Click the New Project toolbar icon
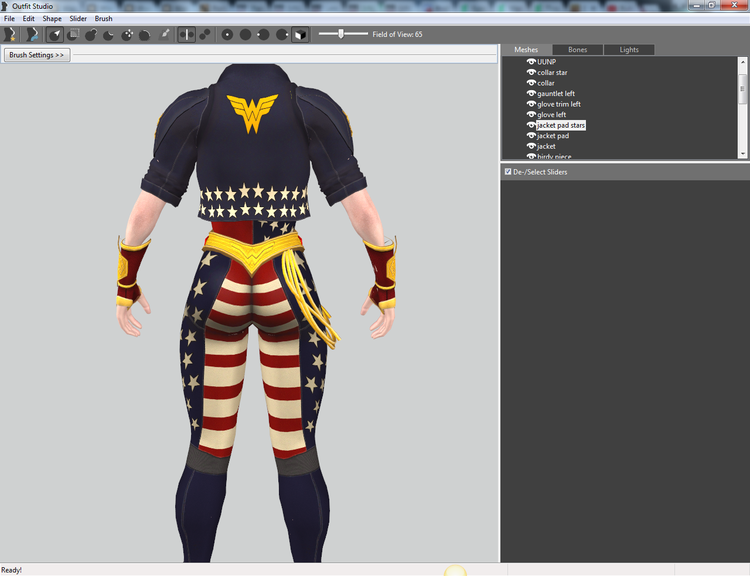The width and height of the screenshot is (750, 576). click(10, 34)
